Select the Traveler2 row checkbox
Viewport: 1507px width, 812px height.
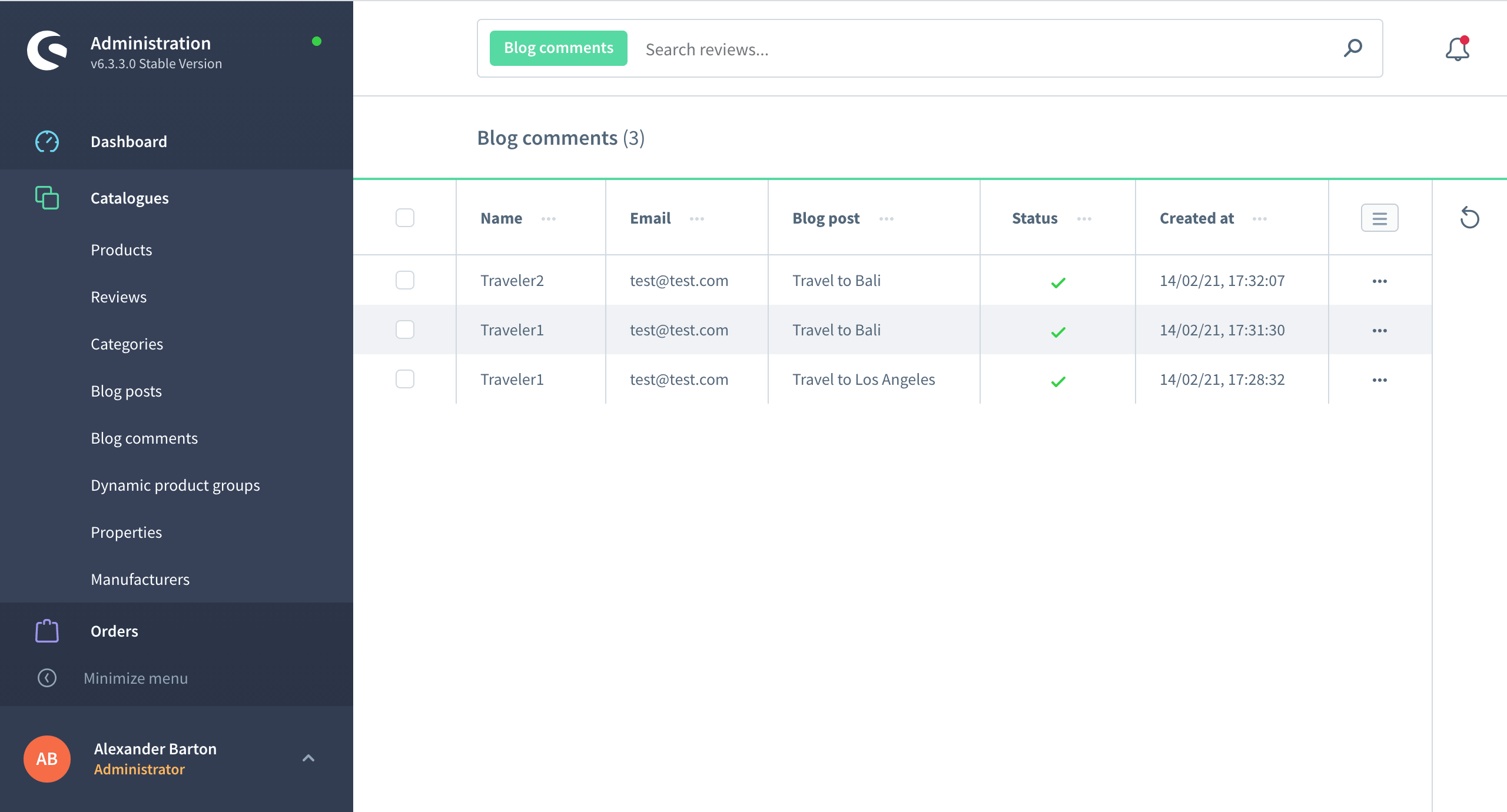tap(405, 281)
